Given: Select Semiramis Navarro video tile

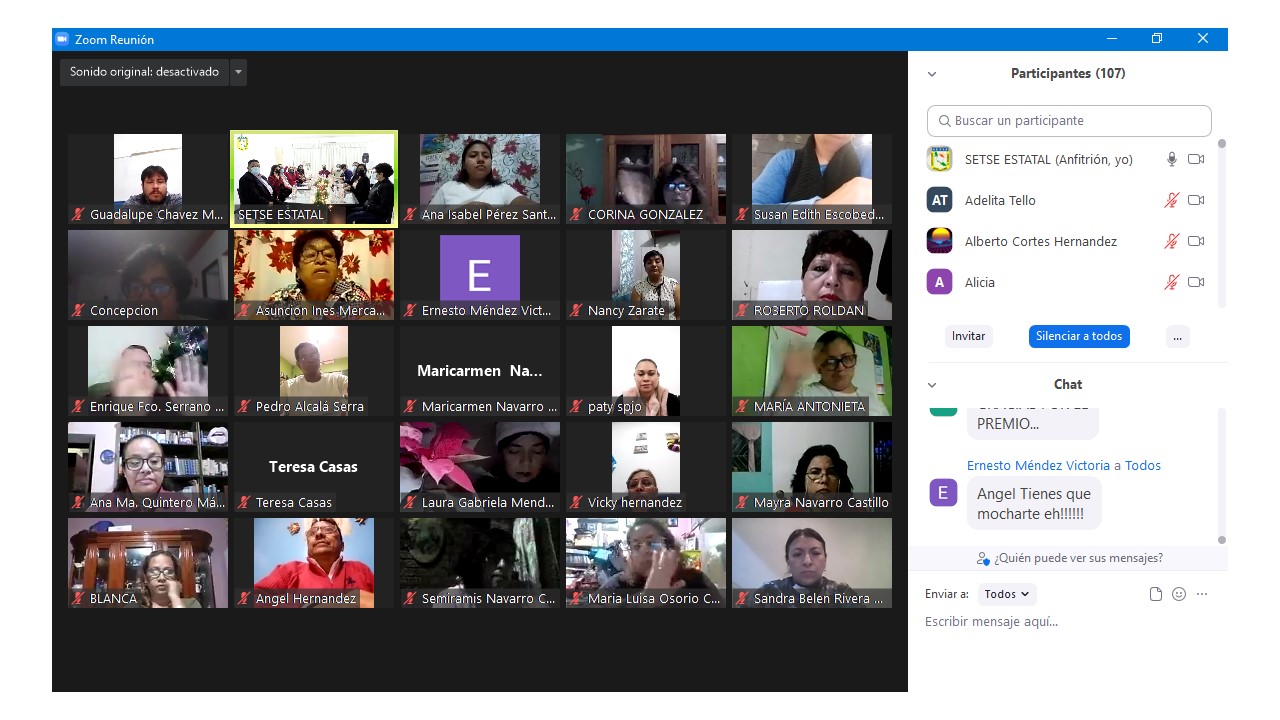Looking at the screenshot, I should pos(480,563).
